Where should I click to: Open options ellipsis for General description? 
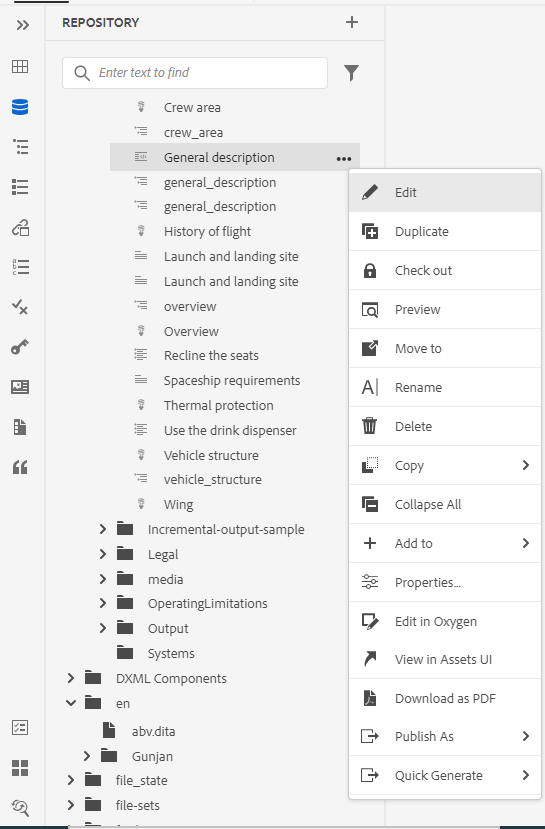[x=344, y=159]
